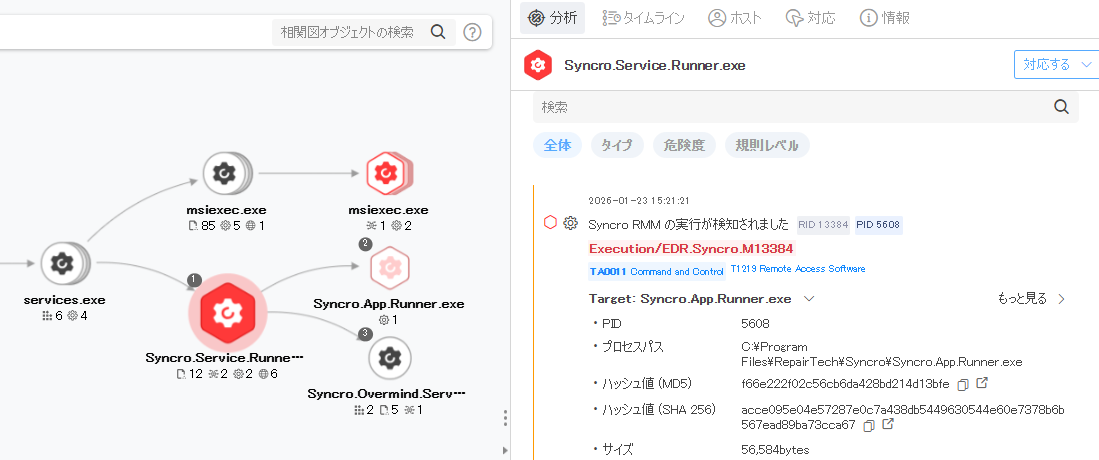Toggle the タイプ filter chip
Image resolution: width=1099 pixels, height=460 pixels.
[617, 145]
